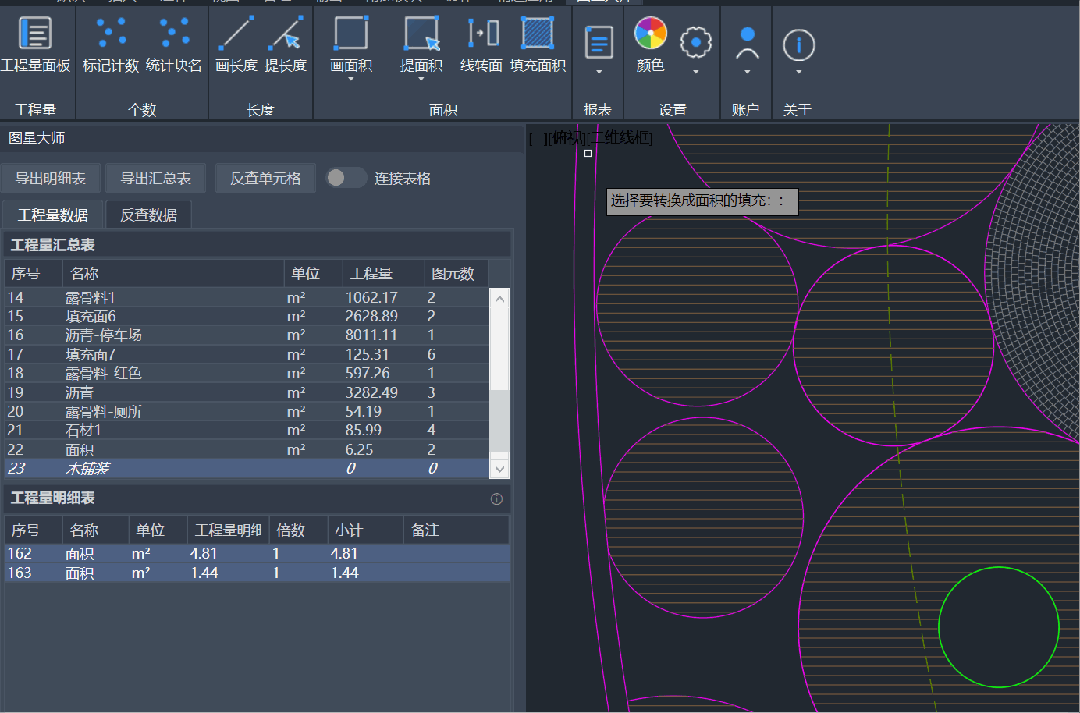
Task: Open the 关于 info icon
Action: 798,45
